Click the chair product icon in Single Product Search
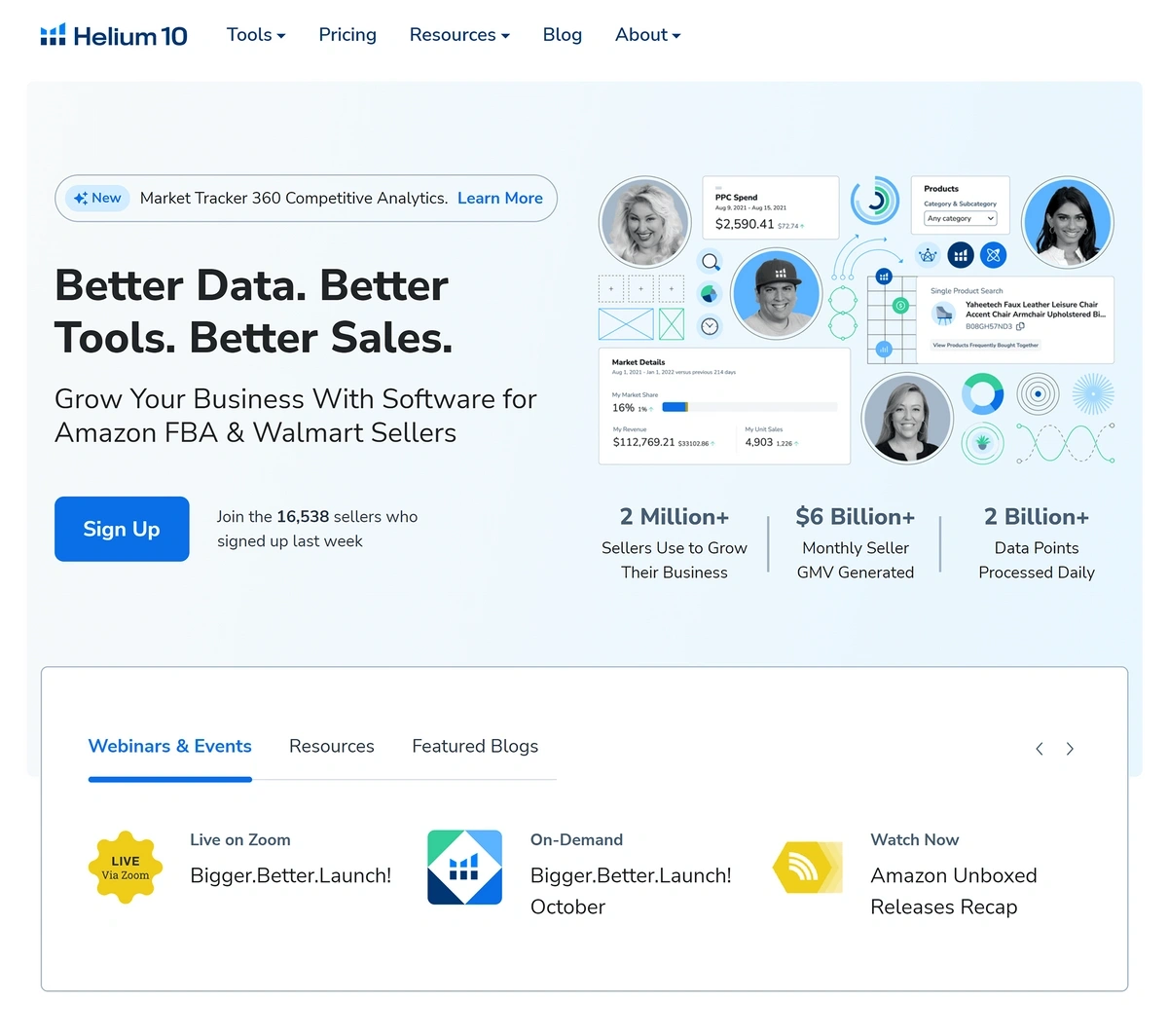The image size is (1168, 1036). pyautogui.click(x=943, y=314)
